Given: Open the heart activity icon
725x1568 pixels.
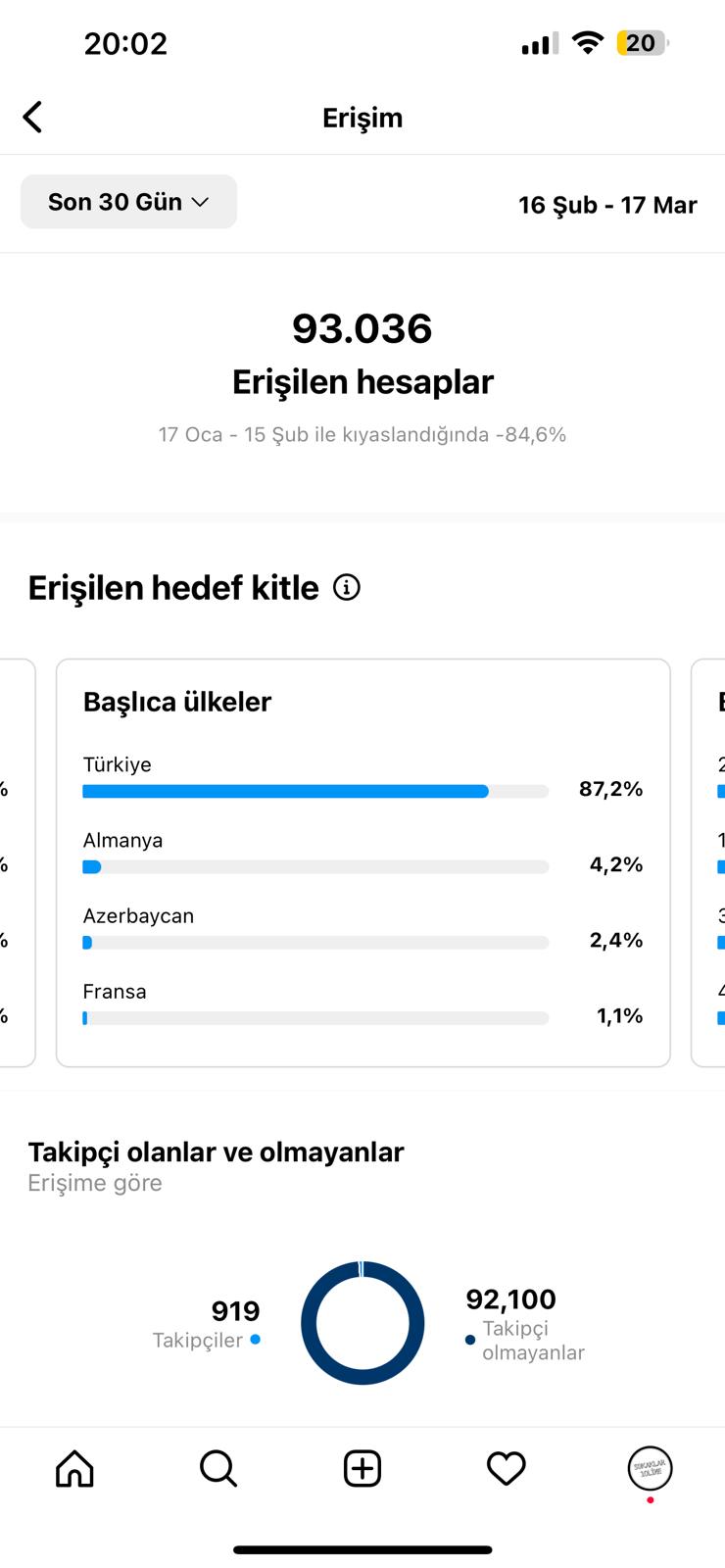Looking at the screenshot, I should [507, 1468].
